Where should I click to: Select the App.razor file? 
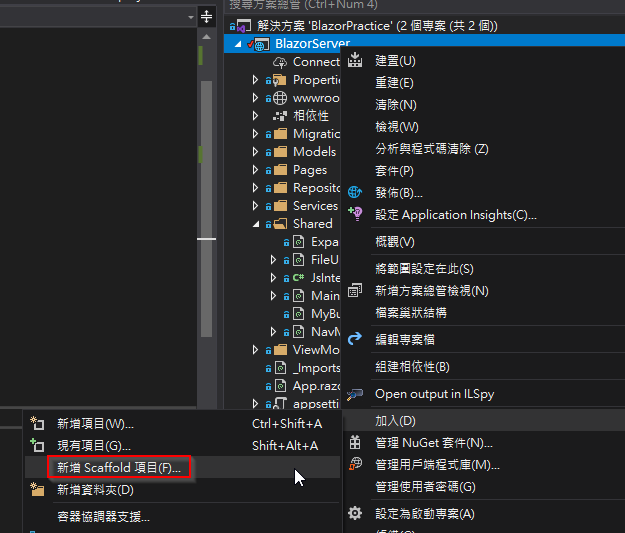pos(316,386)
